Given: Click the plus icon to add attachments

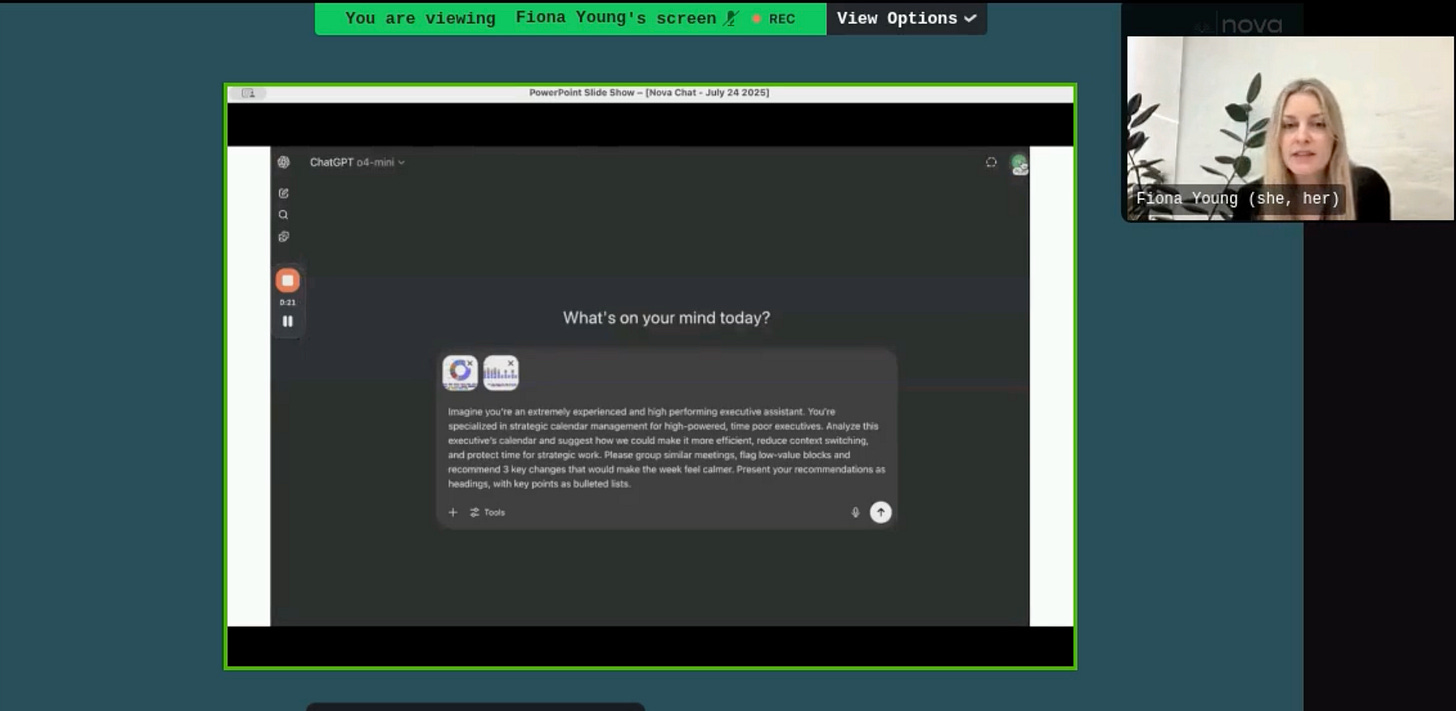Looking at the screenshot, I should (x=453, y=512).
